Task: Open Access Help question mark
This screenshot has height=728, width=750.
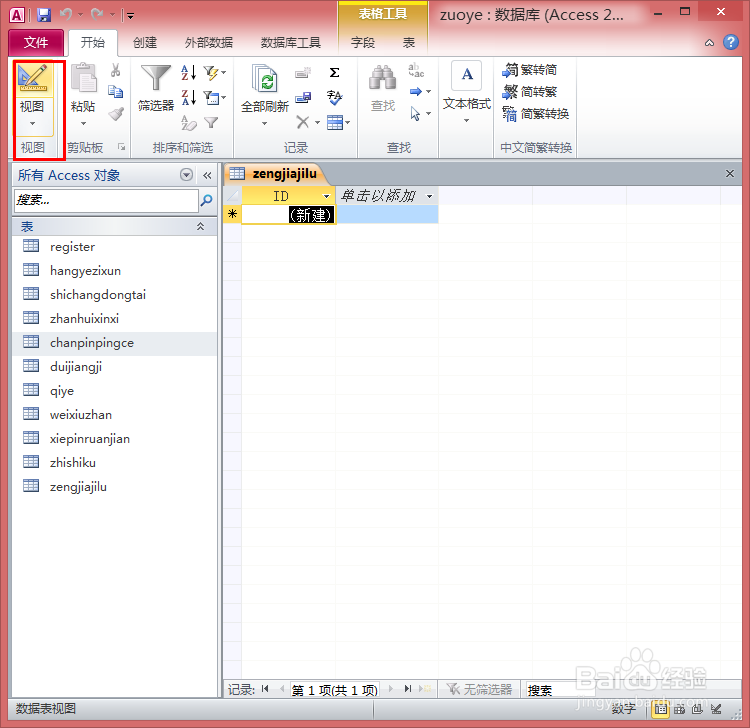Action: click(x=730, y=43)
